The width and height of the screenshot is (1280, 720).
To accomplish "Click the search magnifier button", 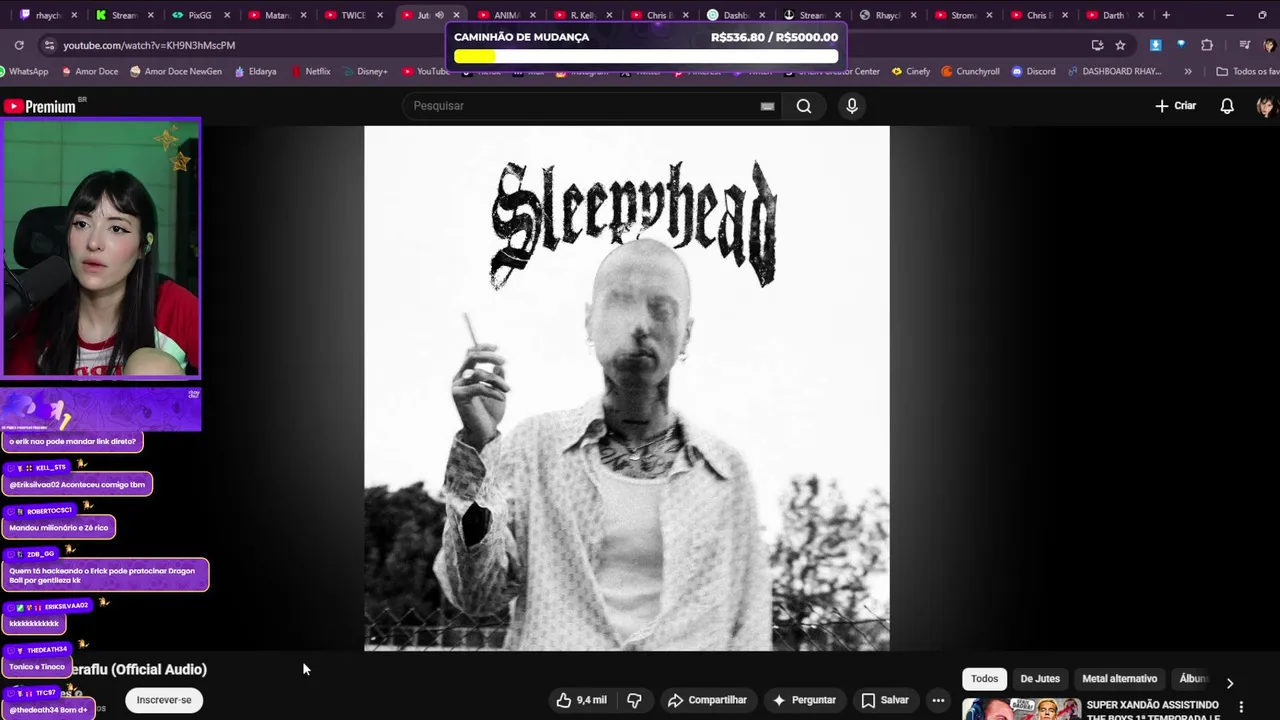I will [x=804, y=106].
